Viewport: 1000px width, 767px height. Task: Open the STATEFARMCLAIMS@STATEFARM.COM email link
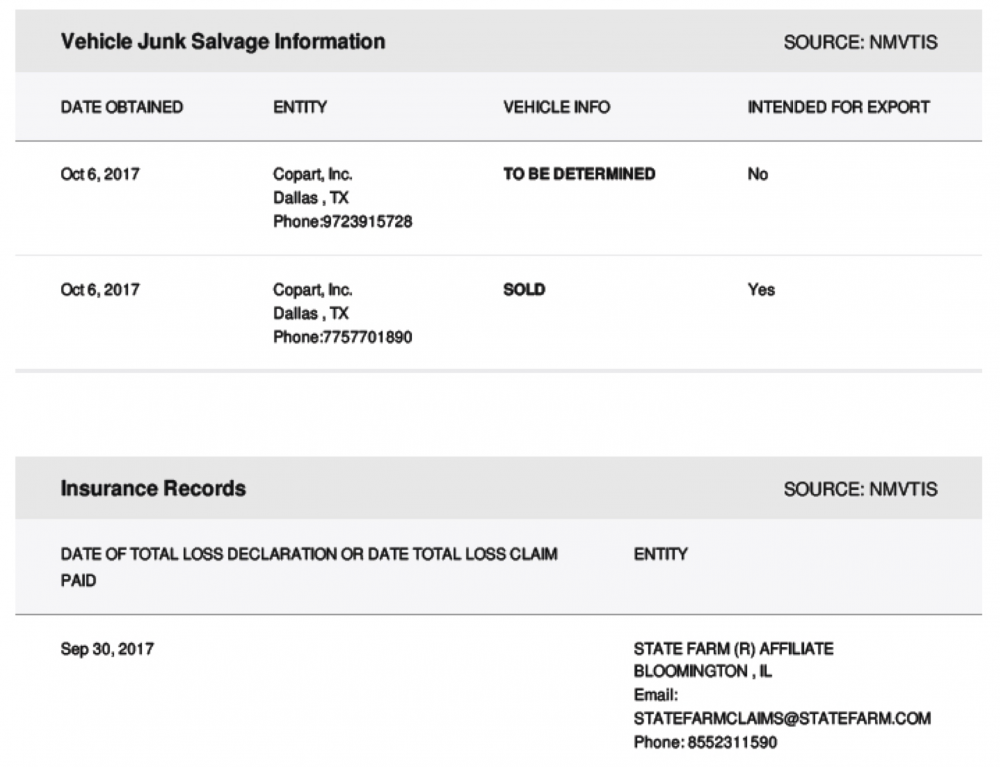[783, 719]
